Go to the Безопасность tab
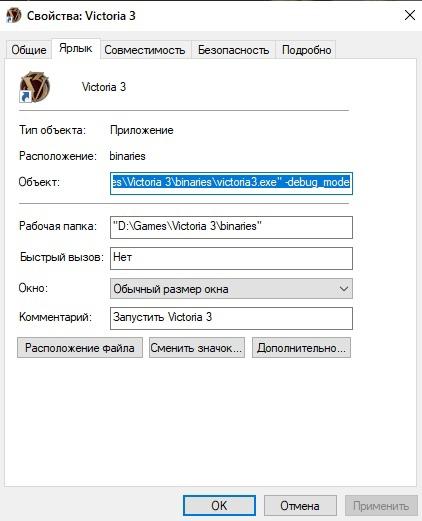This screenshot has width=422, height=521. pyautogui.click(x=233, y=50)
